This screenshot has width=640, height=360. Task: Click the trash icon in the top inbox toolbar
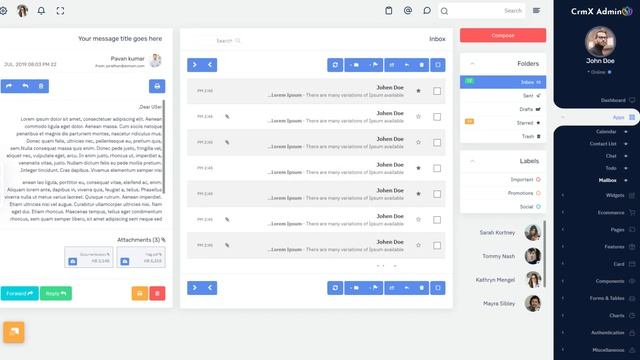tap(422, 65)
